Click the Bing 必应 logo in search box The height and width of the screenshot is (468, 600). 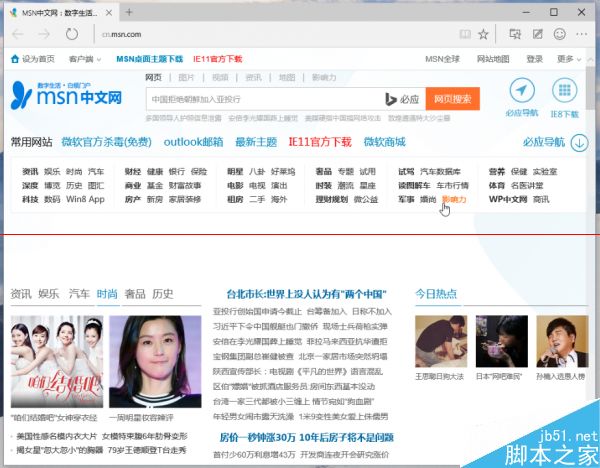(x=402, y=99)
